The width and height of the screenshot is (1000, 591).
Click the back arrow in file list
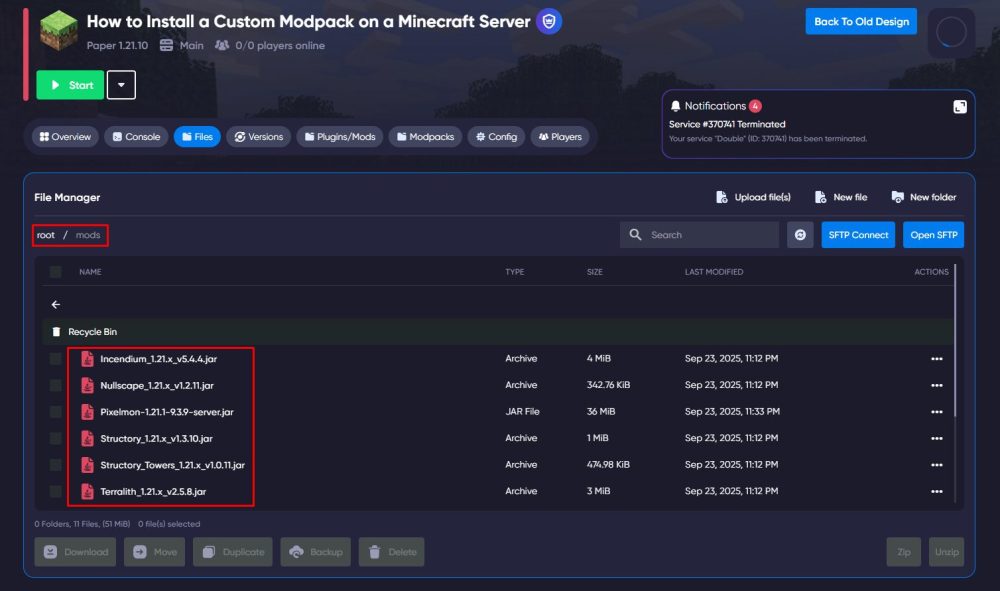click(x=56, y=305)
